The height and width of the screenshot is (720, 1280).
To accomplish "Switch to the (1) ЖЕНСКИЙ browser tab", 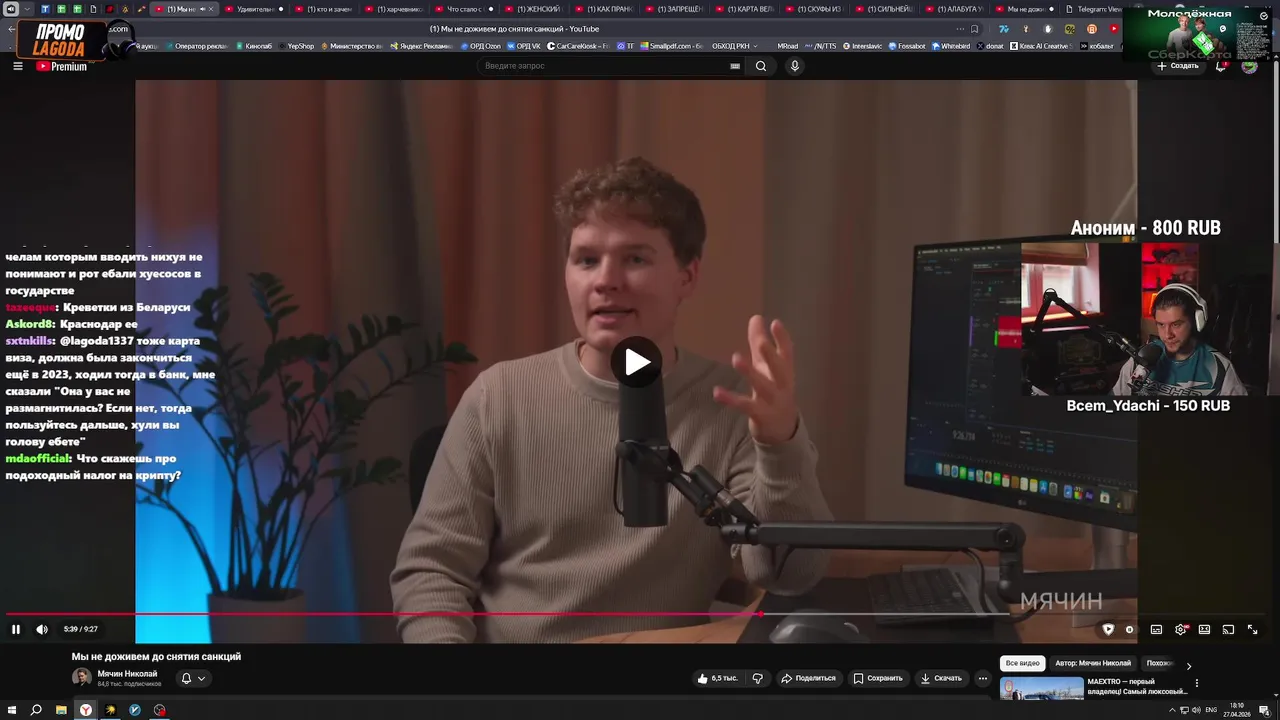I will (x=535, y=9).
